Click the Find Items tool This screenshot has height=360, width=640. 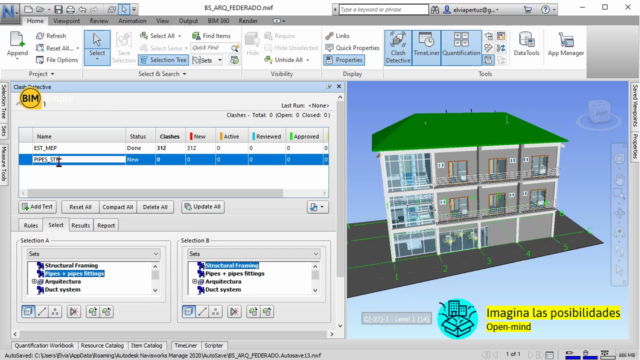[x=211, y=36]
